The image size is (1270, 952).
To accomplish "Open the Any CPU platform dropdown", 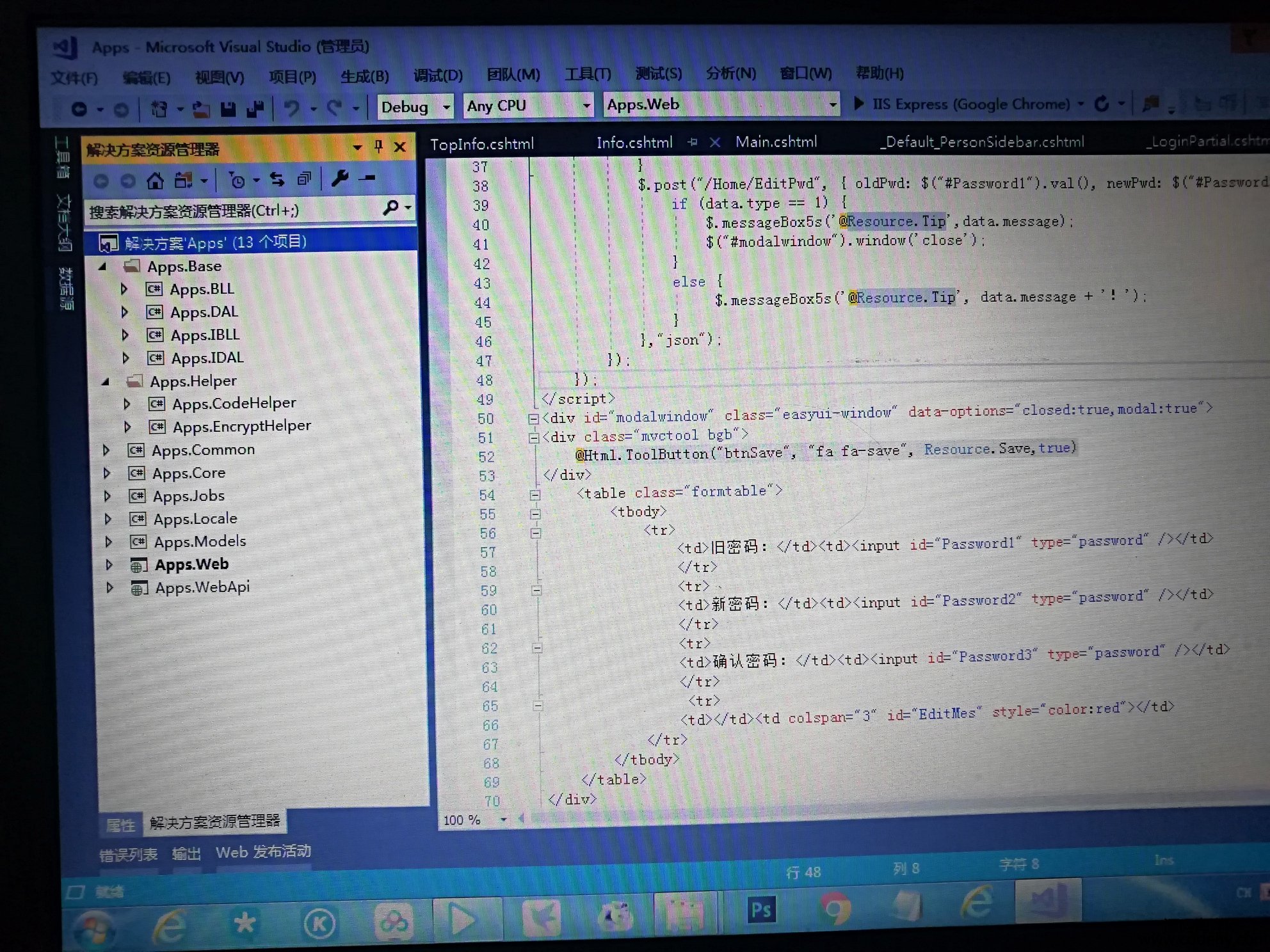I will (x=586, y=105).
